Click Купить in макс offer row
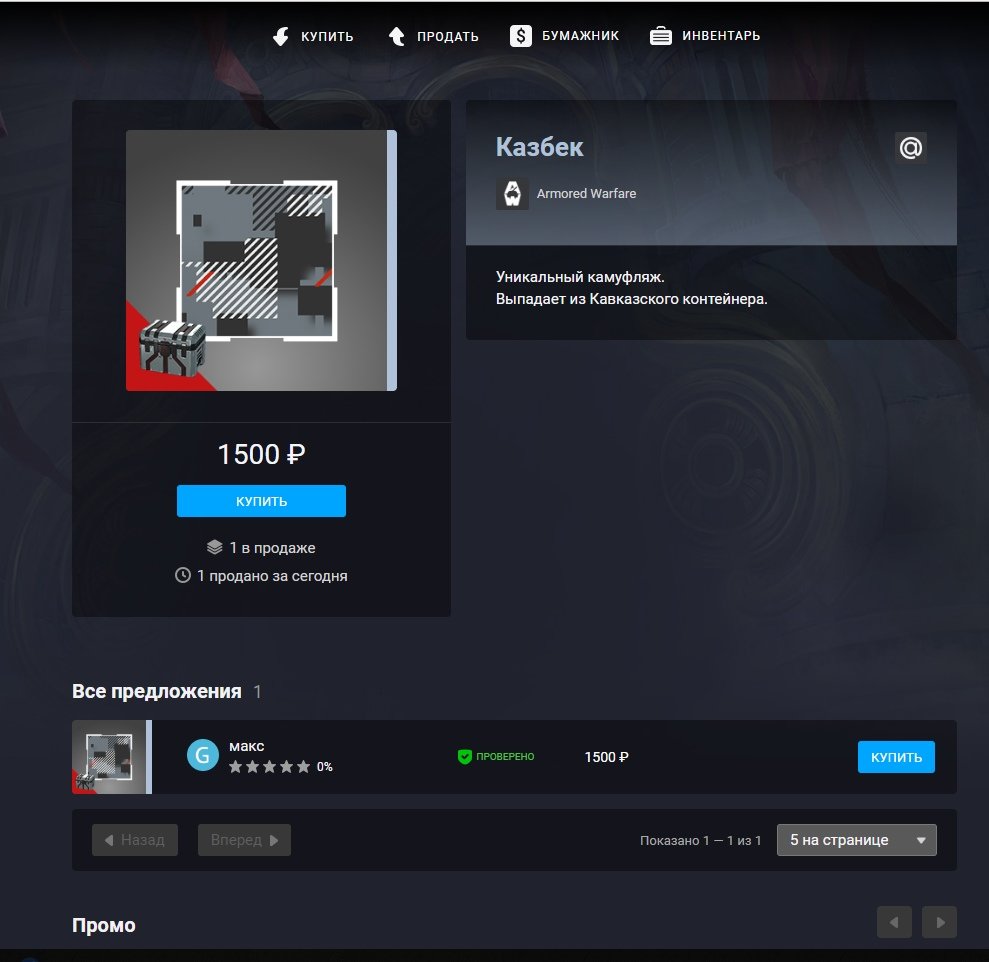Screen dimensions: 989x962 [896, 757]
